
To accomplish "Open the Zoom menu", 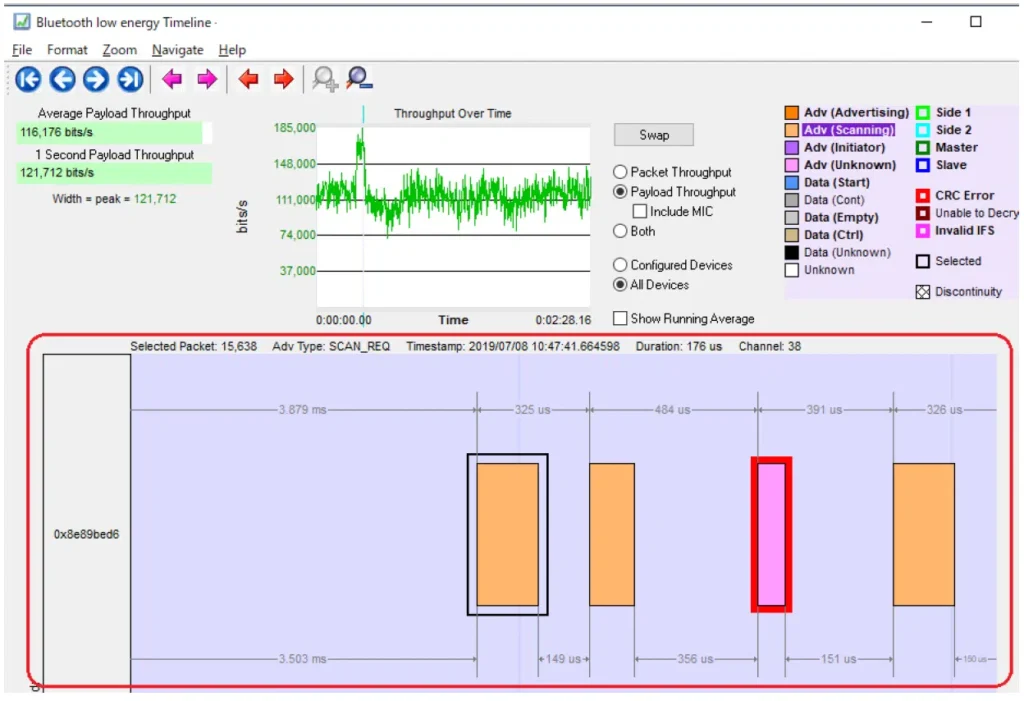I will [119, 50].
